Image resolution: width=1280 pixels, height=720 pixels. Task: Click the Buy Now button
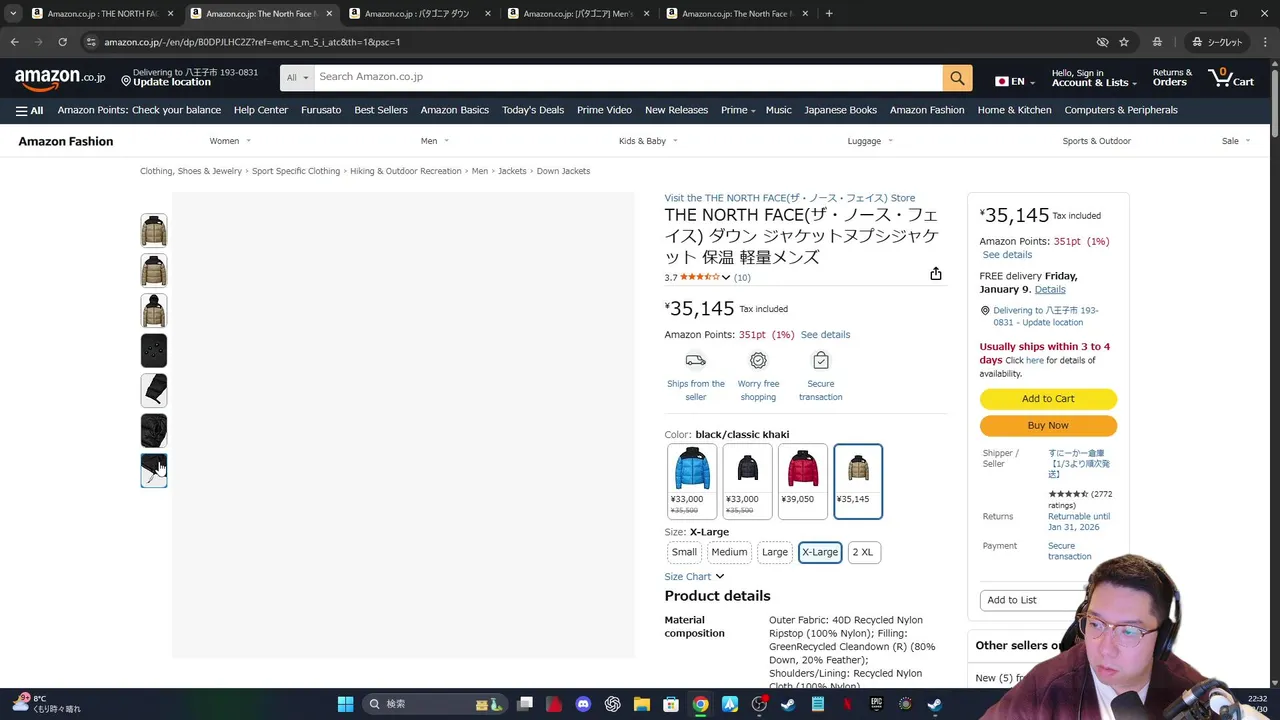pos(1048,426)
